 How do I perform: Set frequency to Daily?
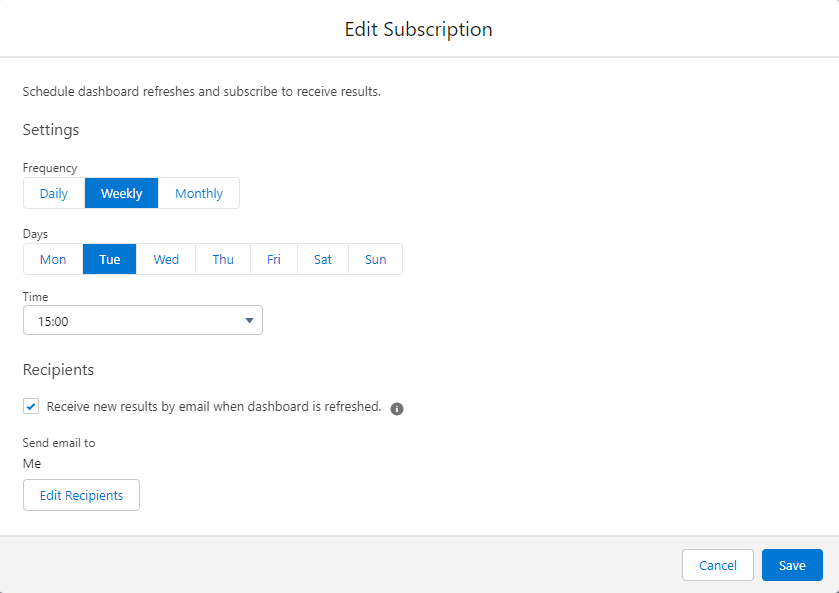[x=54, y=193]
